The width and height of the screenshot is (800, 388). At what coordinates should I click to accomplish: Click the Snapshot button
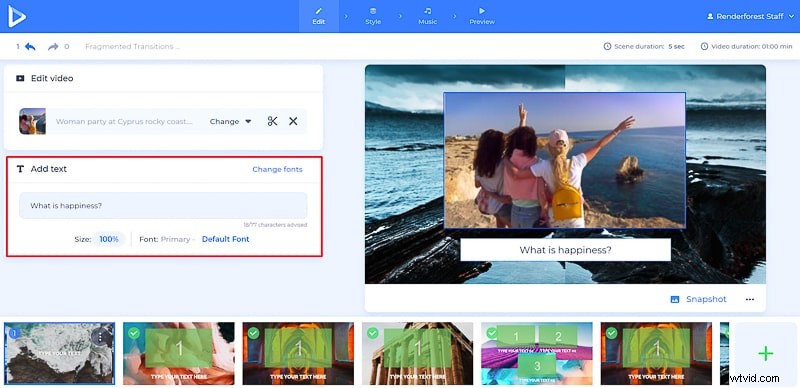coord(698,299)
